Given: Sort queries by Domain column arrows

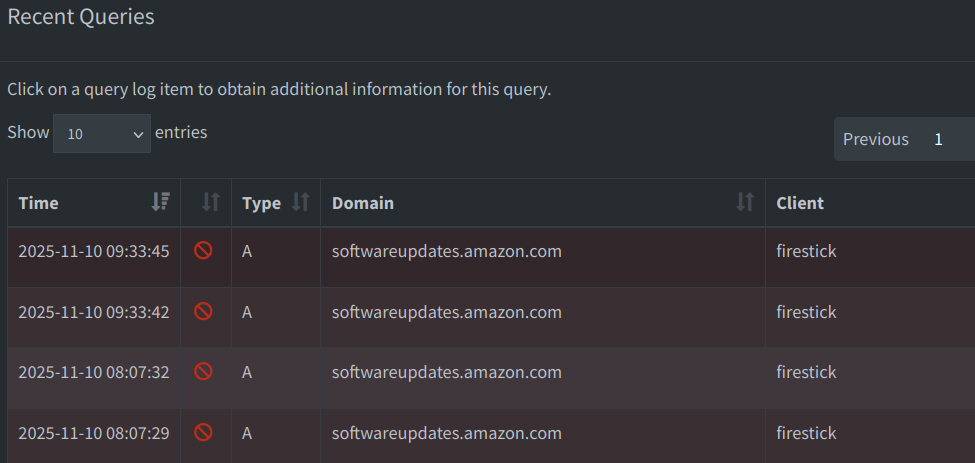Looking at the screenshot, I should click(x=745, y=202).
